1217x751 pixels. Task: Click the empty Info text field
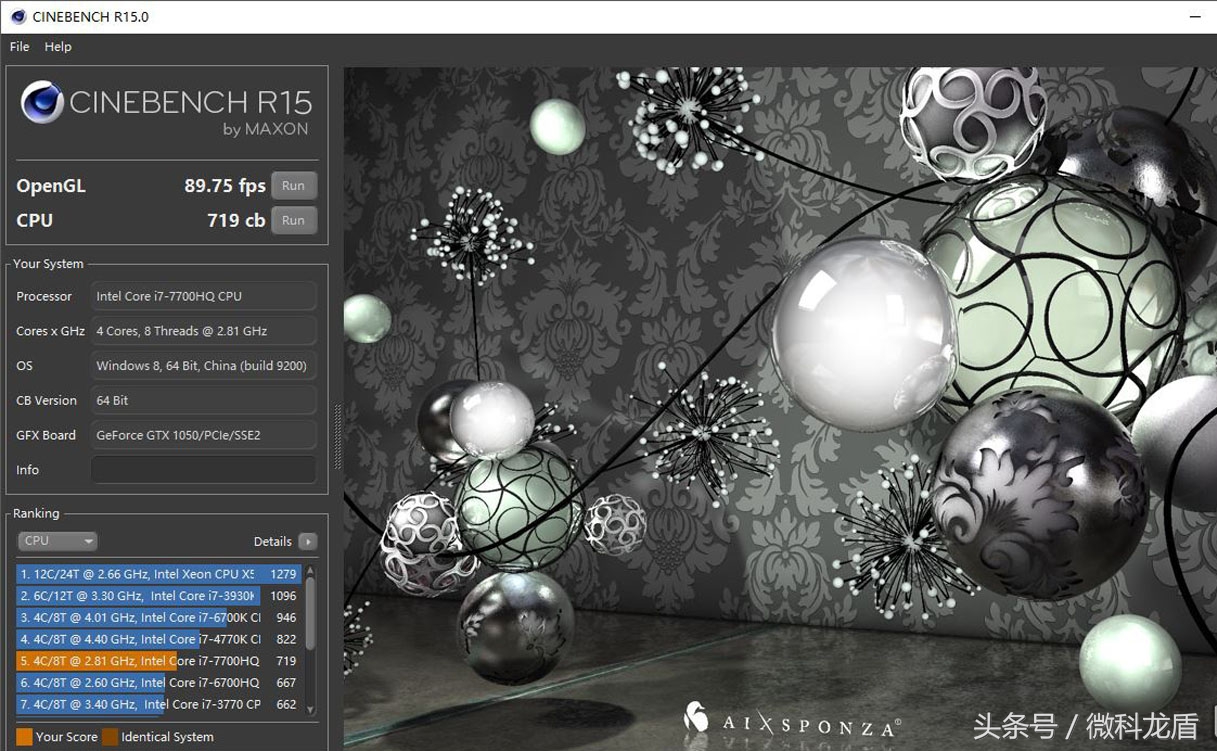coord(204,470)
